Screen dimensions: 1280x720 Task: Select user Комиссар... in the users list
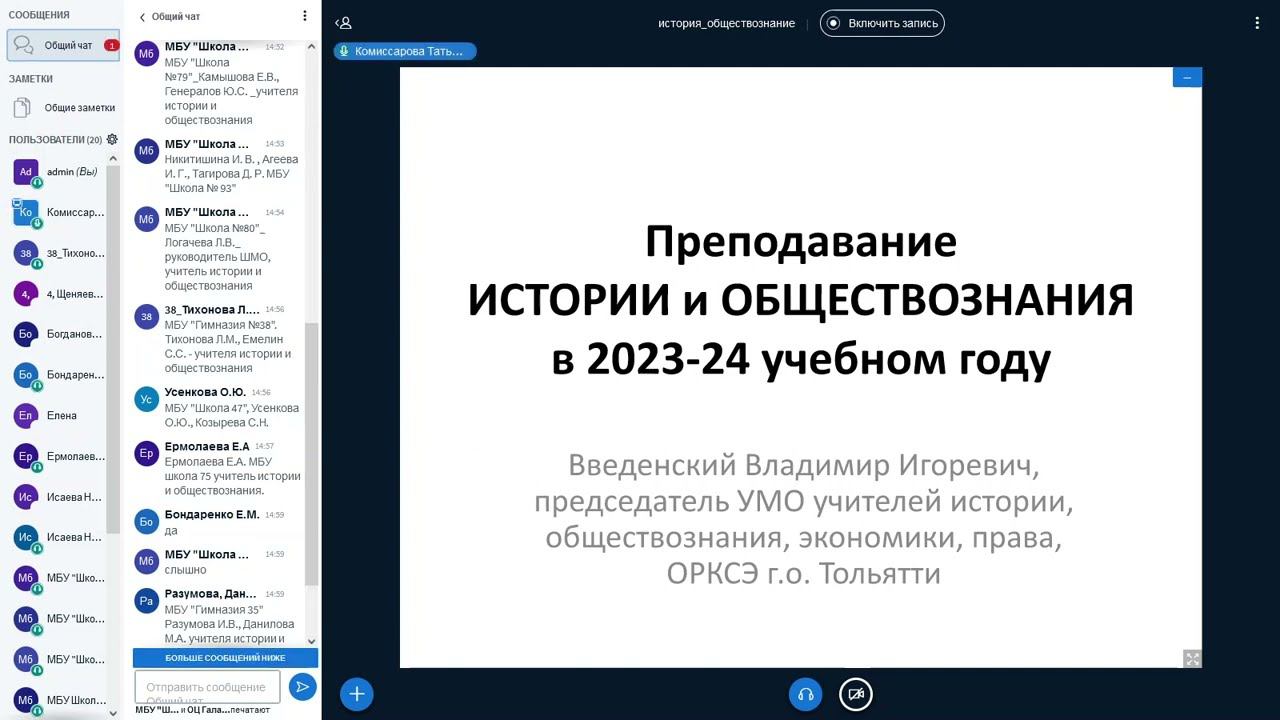[62, 212]
